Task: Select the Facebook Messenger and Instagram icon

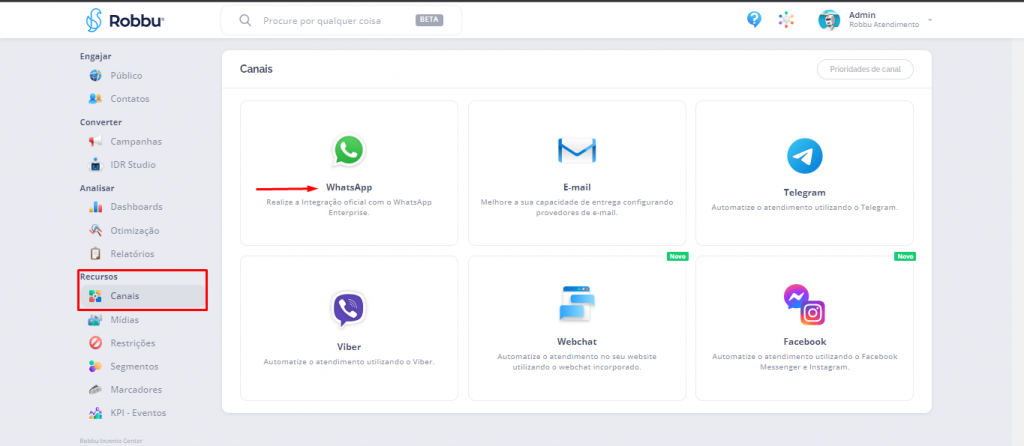Action: coord(804,304)
